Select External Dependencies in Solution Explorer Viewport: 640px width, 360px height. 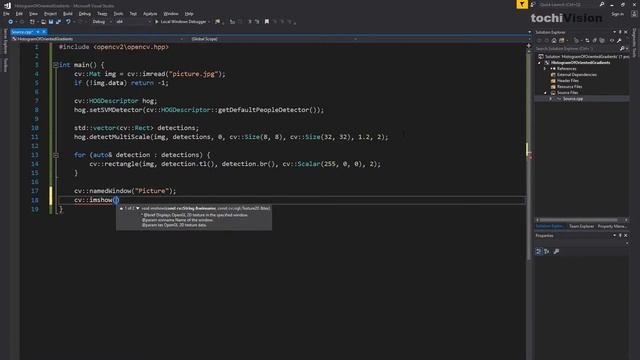pyautogui.click(x=576, y=75)
